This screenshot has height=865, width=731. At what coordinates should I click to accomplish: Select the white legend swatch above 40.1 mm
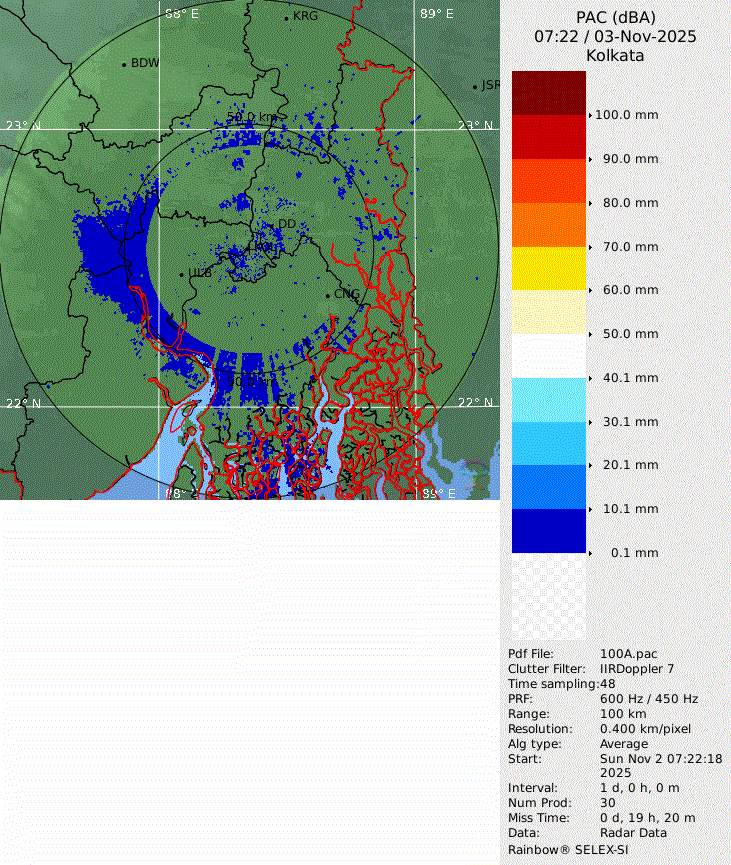pos(548,355)
